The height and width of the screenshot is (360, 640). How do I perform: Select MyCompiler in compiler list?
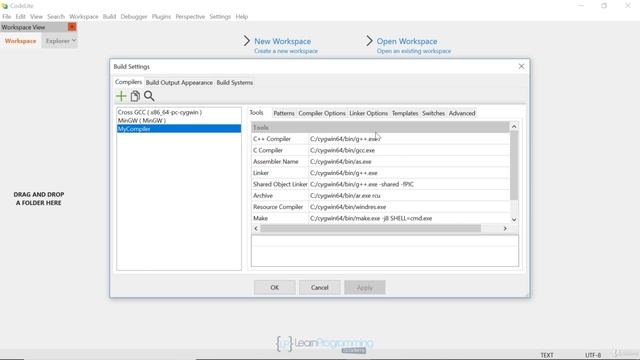pos(179,129)
